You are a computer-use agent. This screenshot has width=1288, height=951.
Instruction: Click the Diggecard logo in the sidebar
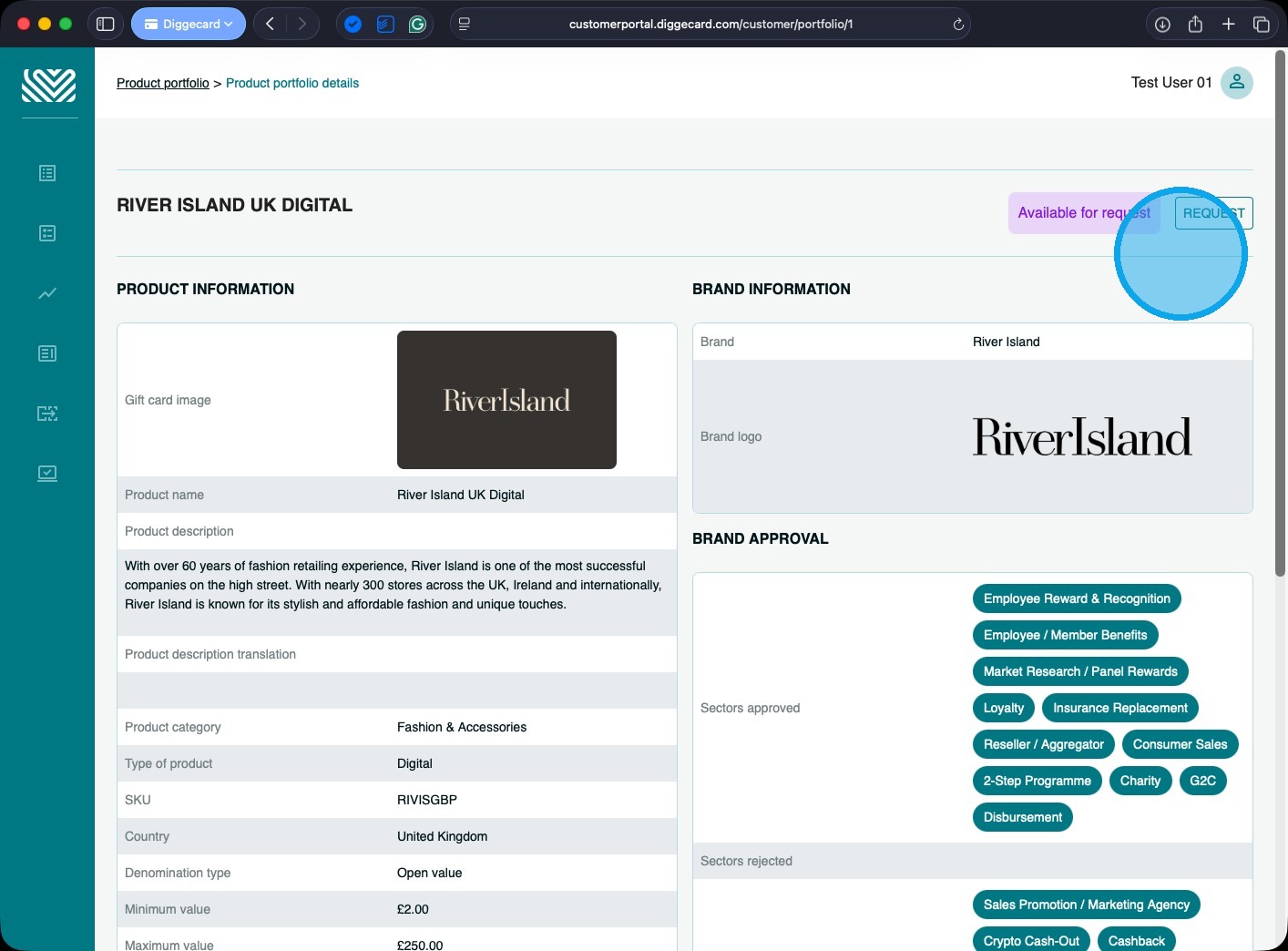(x=48, y=86)
